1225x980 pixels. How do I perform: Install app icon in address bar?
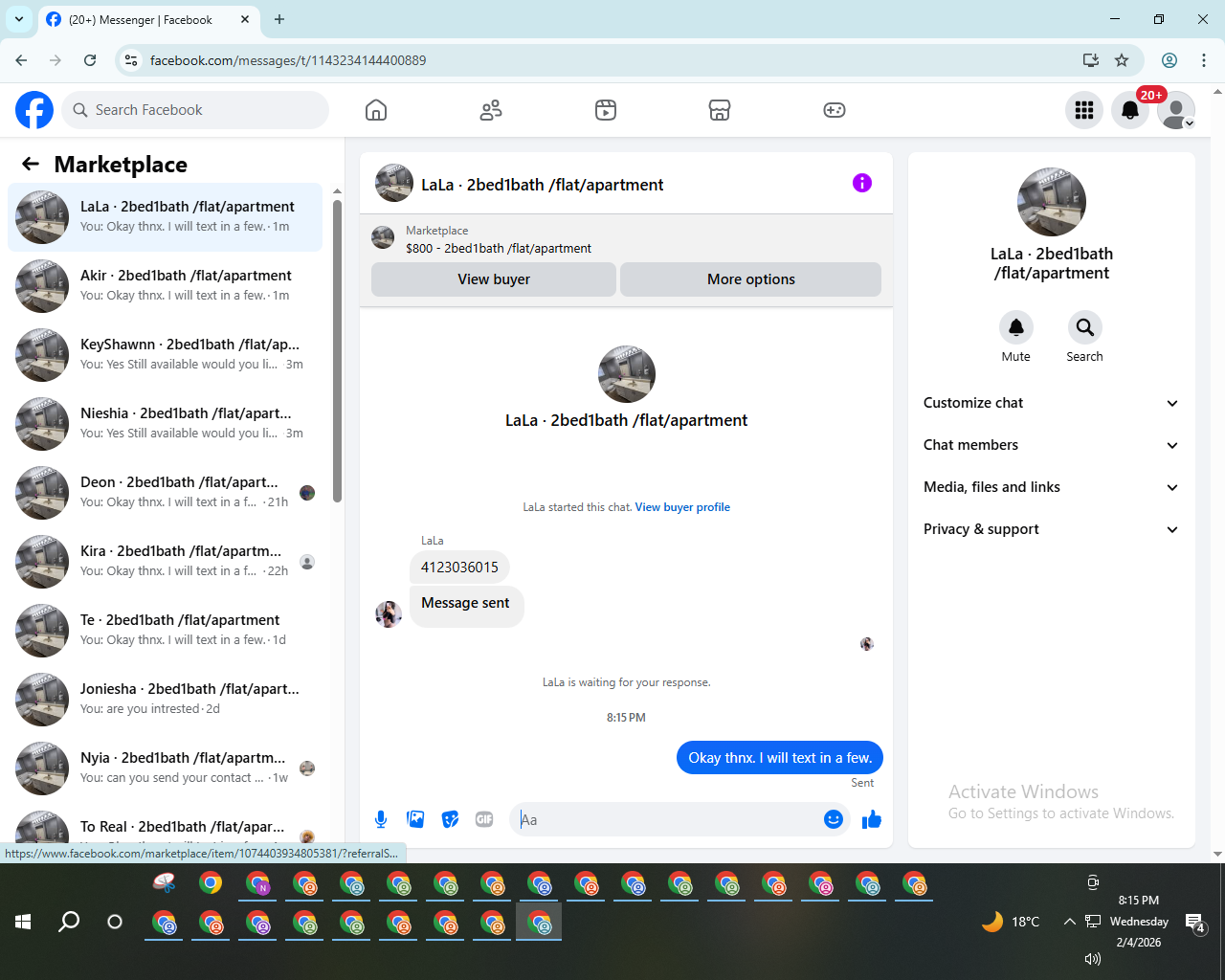tap(1090, 60)
